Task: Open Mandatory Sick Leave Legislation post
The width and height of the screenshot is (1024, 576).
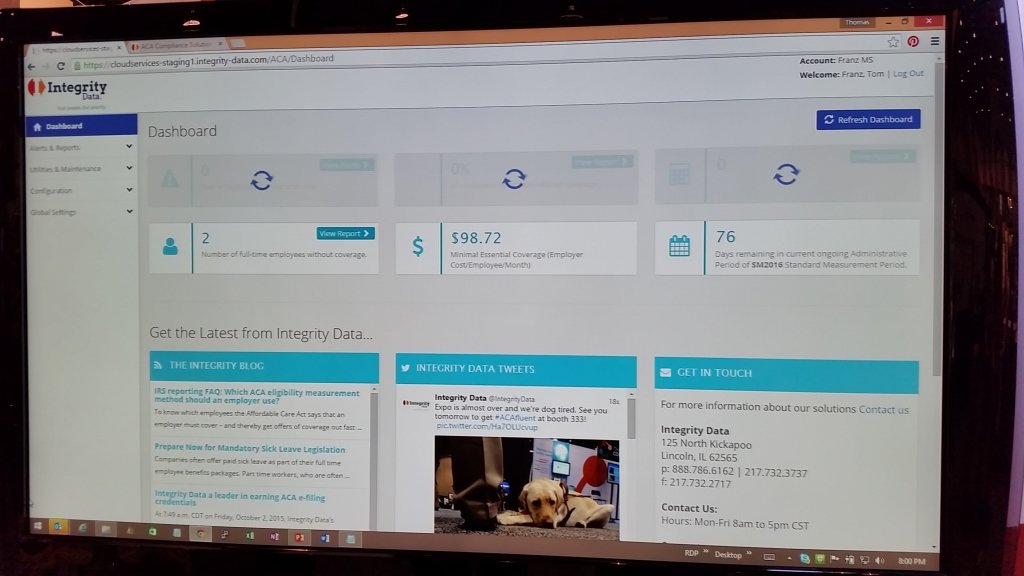Action: coord(249,449)
